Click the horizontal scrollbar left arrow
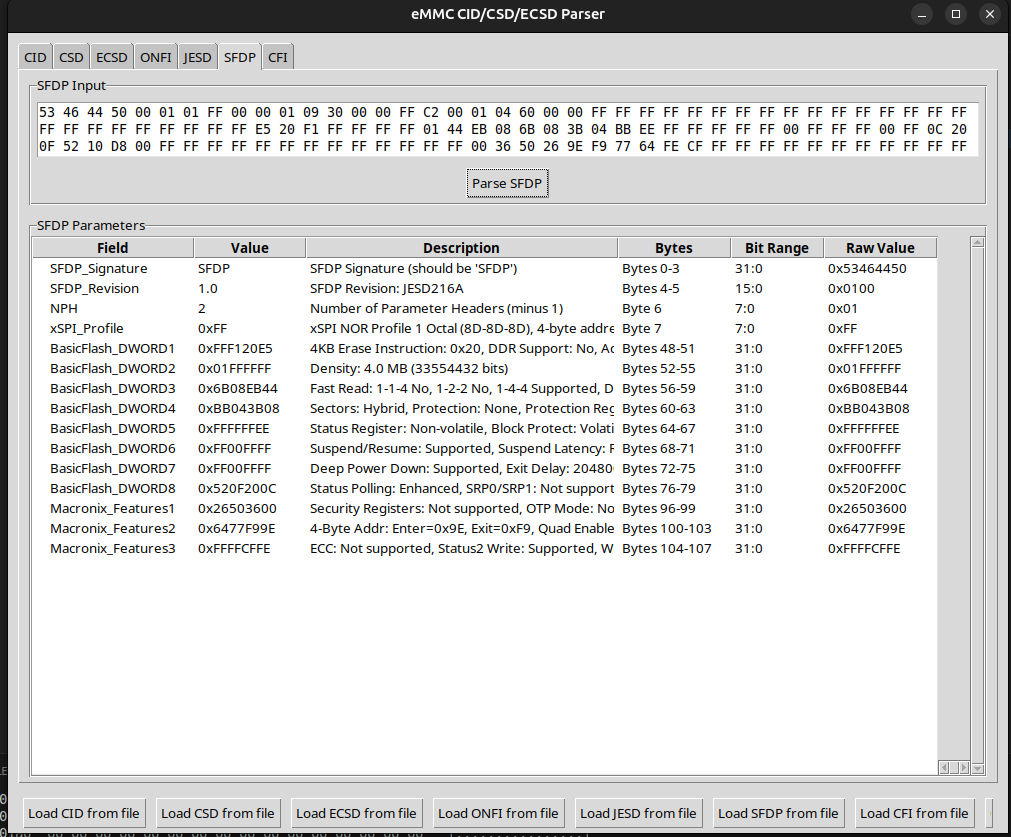1011x837 pixels. pyautogui.click(x=945, y=767)
